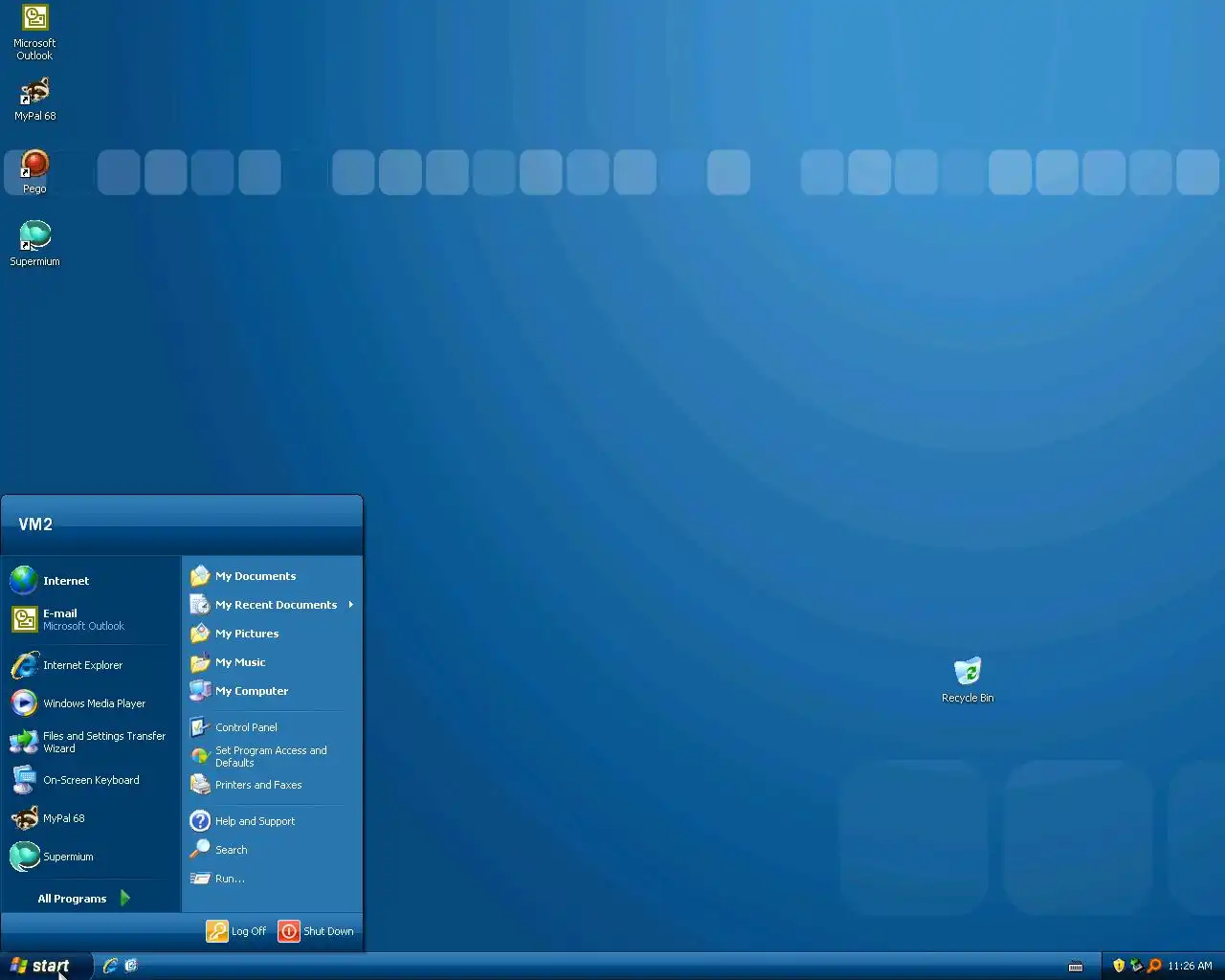Launch Internet Explorer from Start menu
The width and height of the screenshot is (1225, 980).
(90, 665)
